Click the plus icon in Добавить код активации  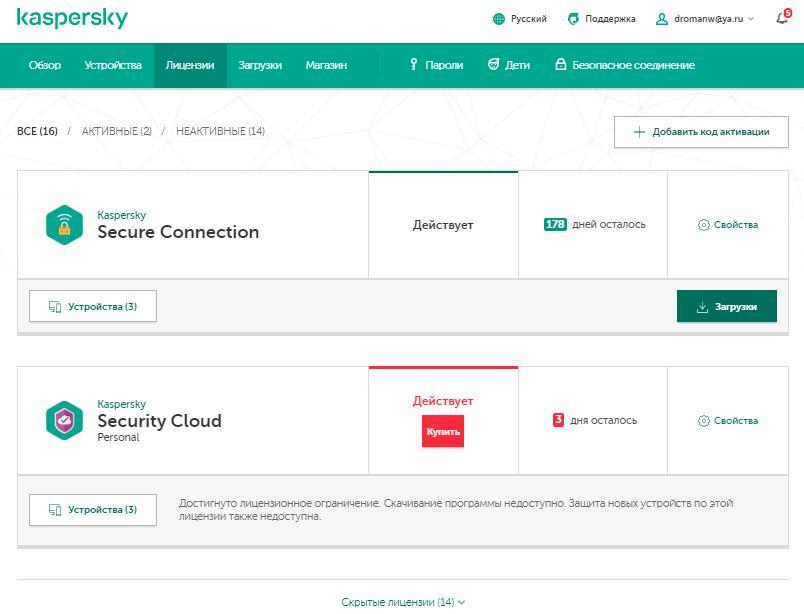tap(639, 132)
